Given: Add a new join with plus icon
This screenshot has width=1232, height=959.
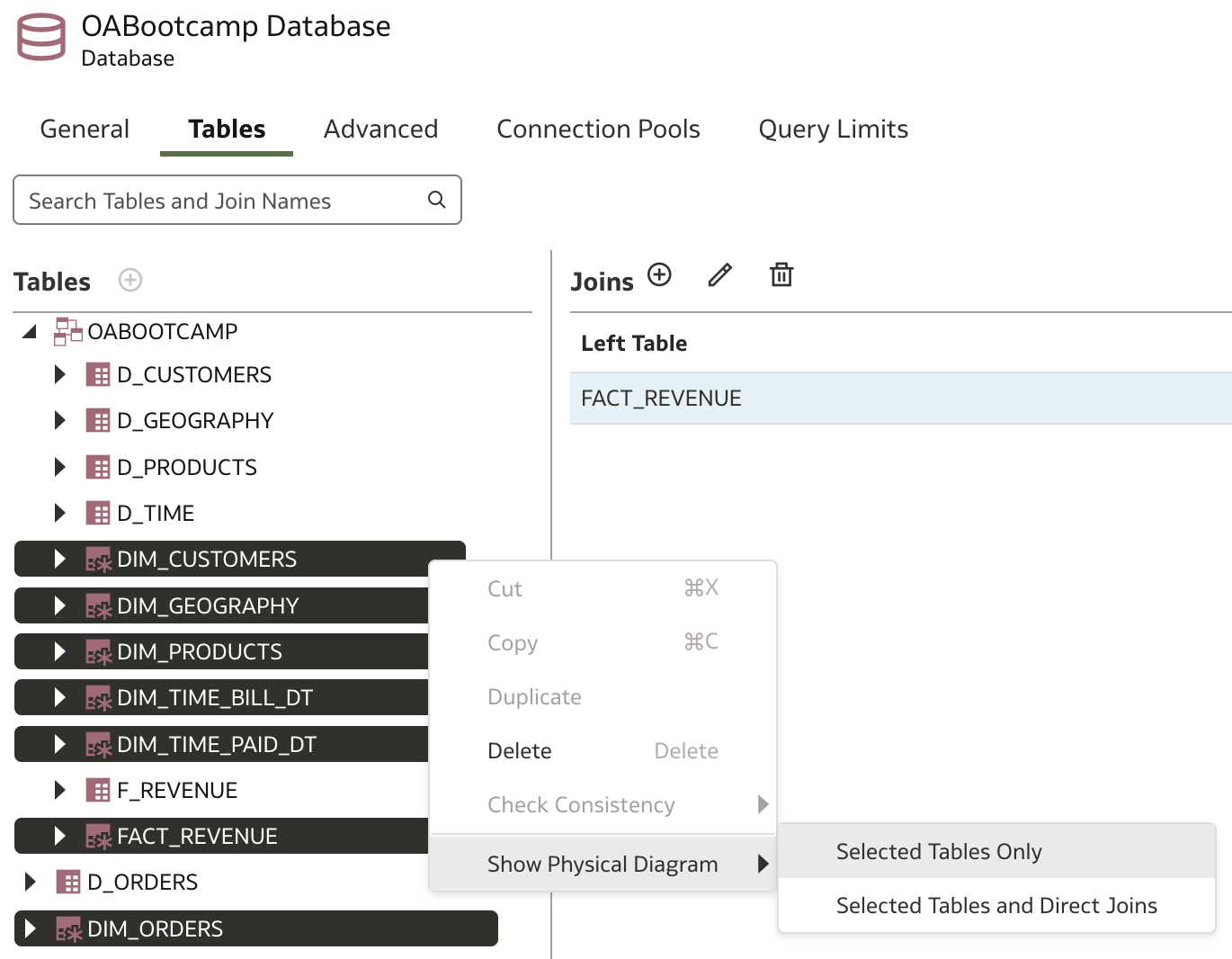Looking at the screenshot, I should 659,274.
